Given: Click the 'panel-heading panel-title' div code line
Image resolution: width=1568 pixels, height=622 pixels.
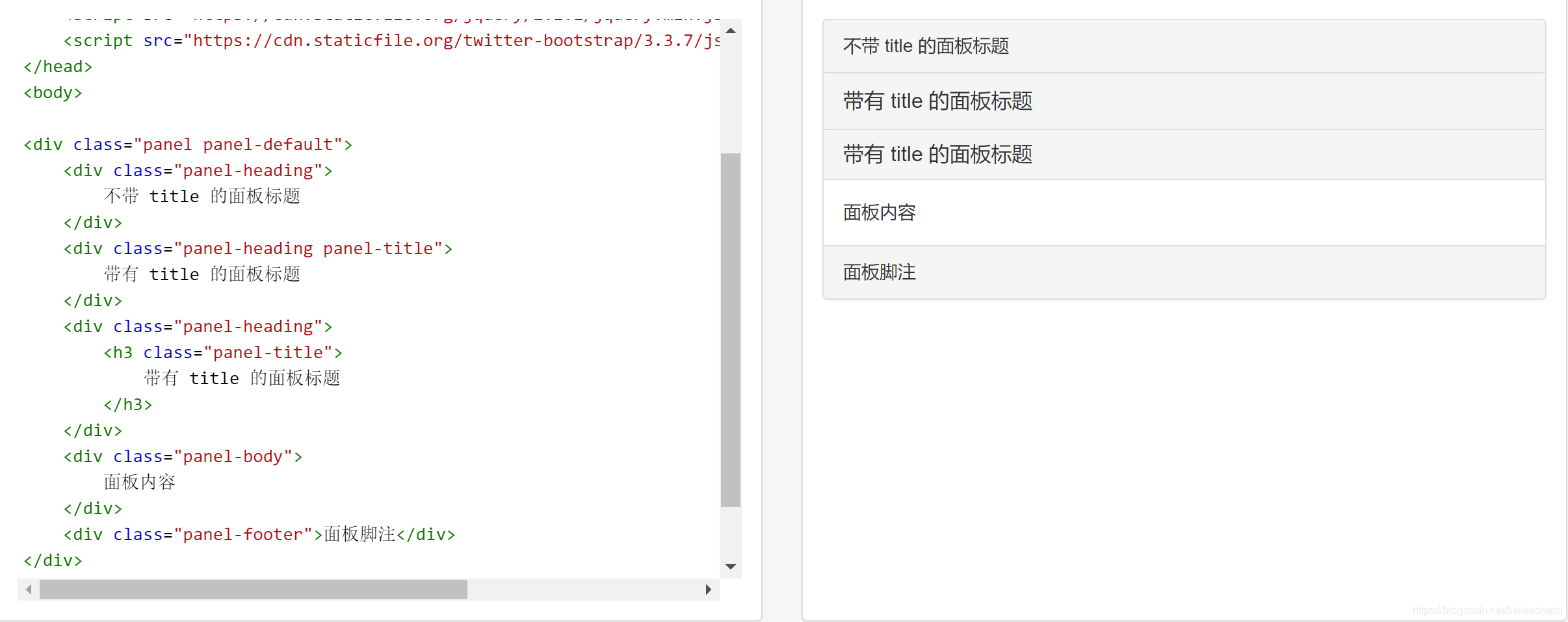Looking at the screenshot, I should click(x=258, y=248).
